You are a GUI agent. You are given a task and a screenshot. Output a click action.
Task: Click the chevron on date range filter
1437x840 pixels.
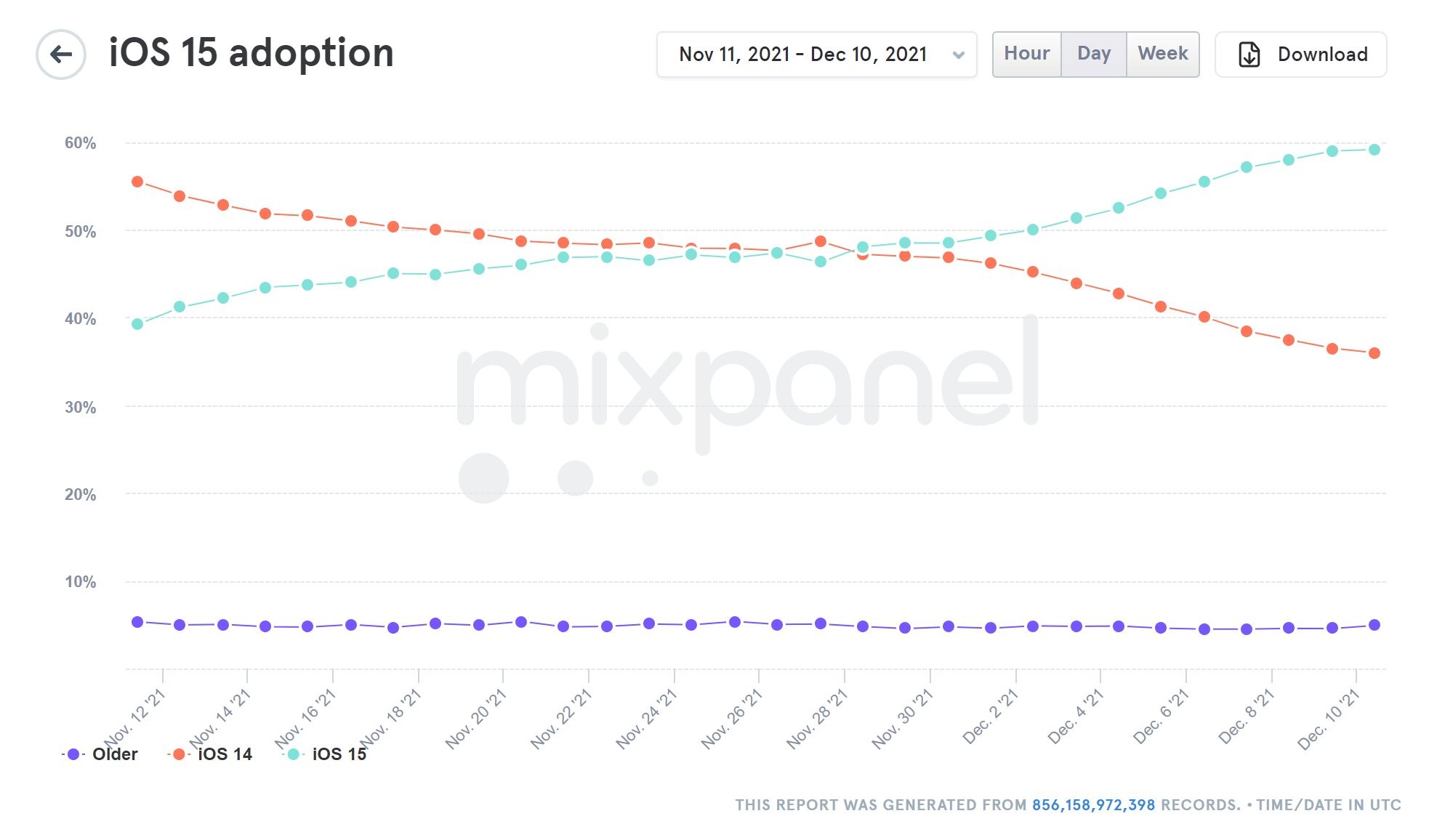pyautogui.click(x=958, y=55)
